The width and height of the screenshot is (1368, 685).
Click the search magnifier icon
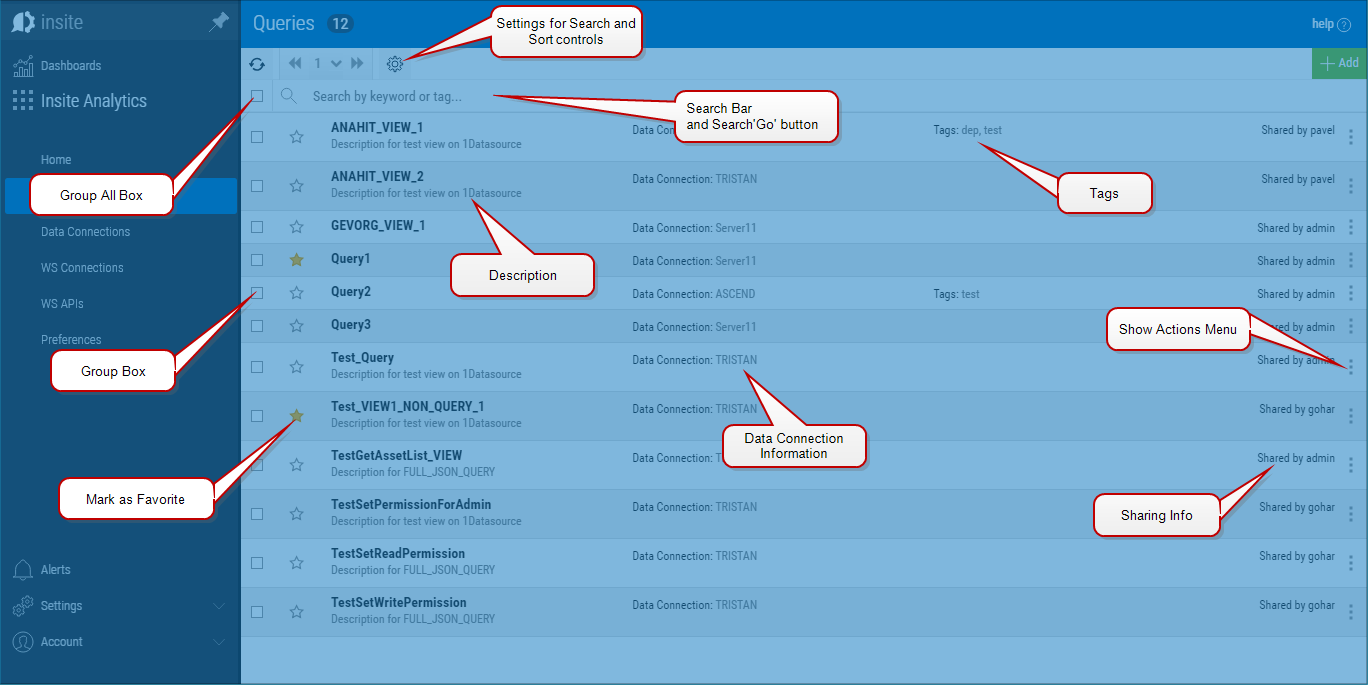pos(290,97)
